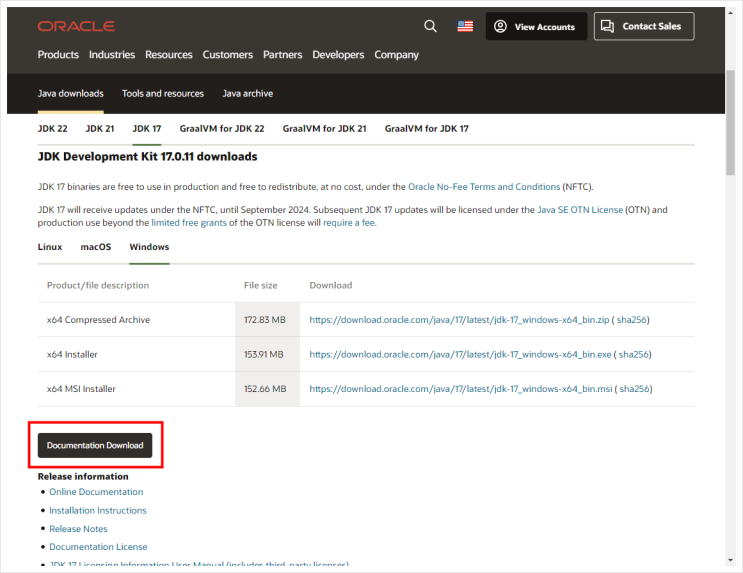Click the 153.91 MB file size cell

[x=268, y=355]
